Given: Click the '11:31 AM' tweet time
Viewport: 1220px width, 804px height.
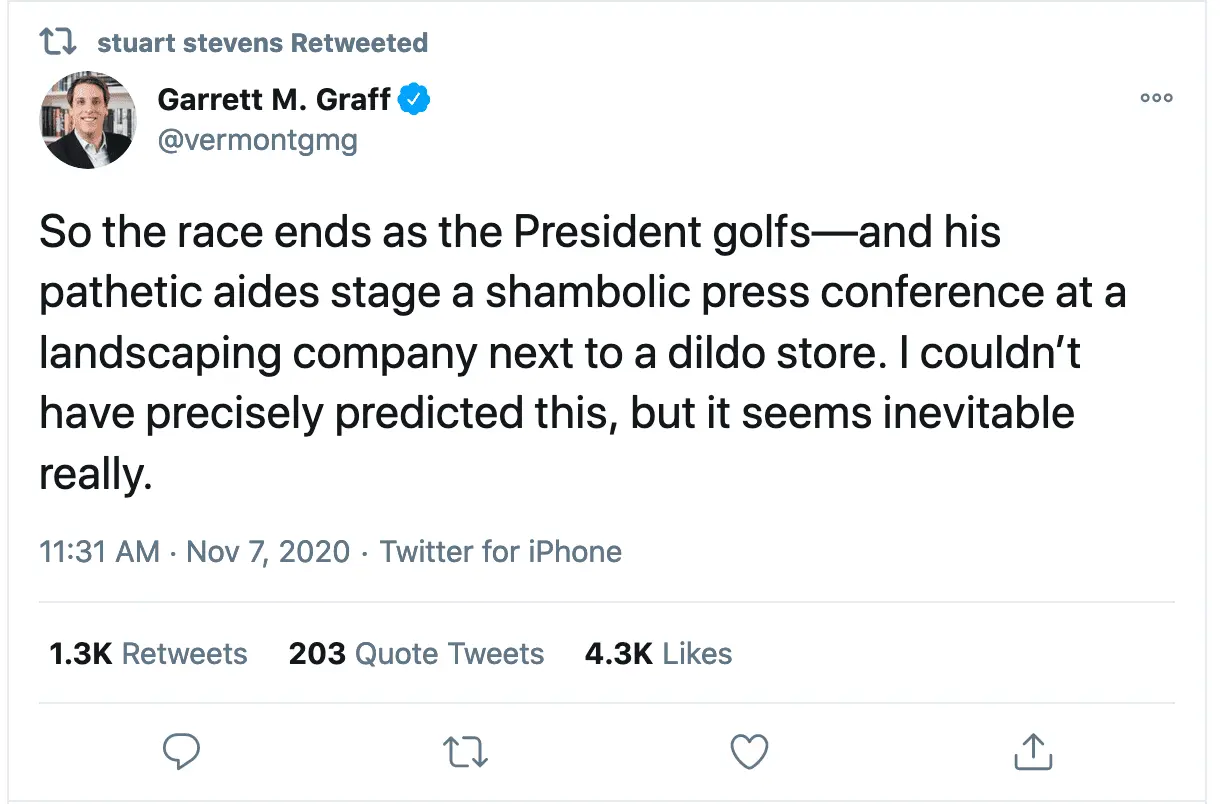Looking at the screenshot, I should click(x=99, y=551).
